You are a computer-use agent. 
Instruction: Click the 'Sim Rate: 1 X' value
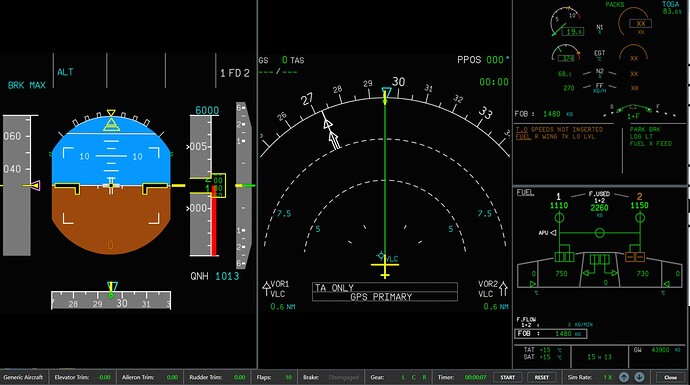click(608, 378)
